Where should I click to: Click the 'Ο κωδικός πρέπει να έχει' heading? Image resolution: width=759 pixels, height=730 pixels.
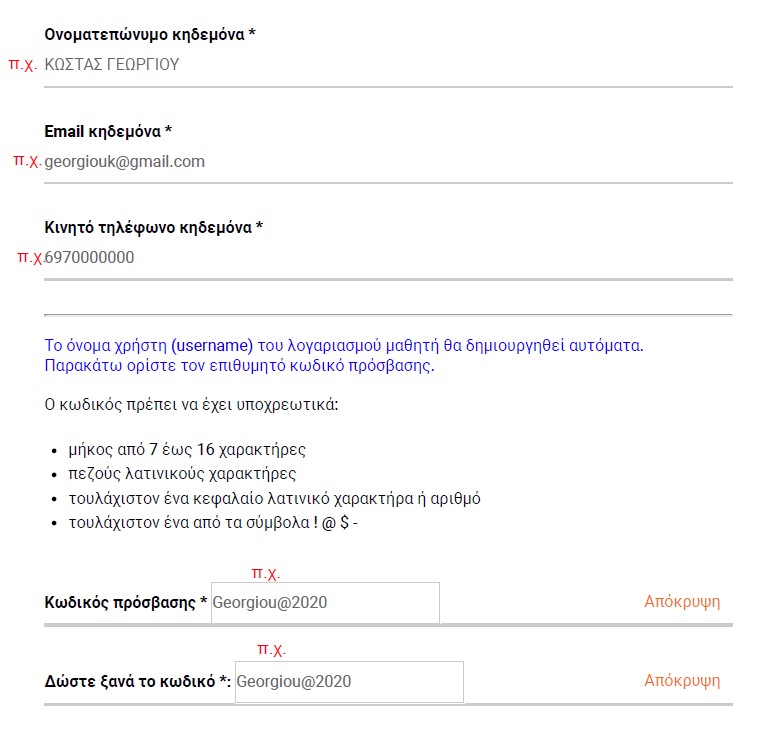[191, 405]
